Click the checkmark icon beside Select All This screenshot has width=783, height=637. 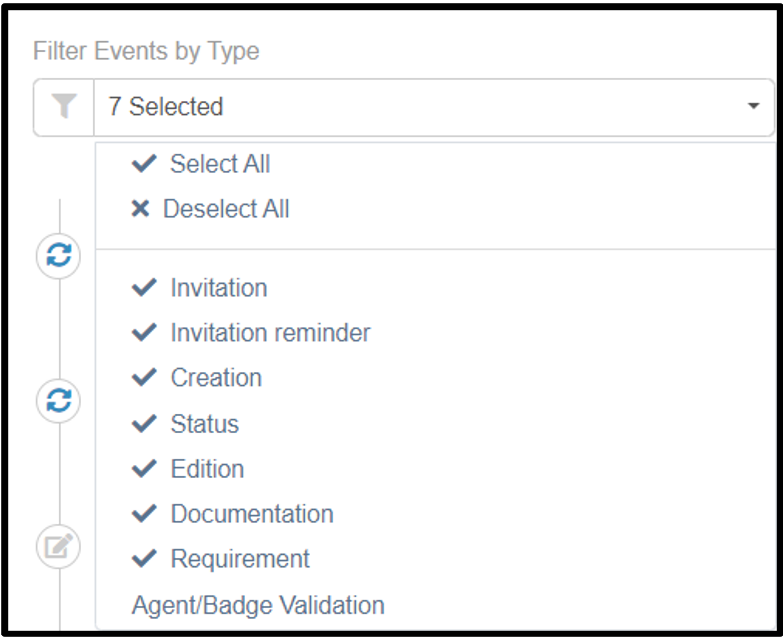(x=144, y=164)
